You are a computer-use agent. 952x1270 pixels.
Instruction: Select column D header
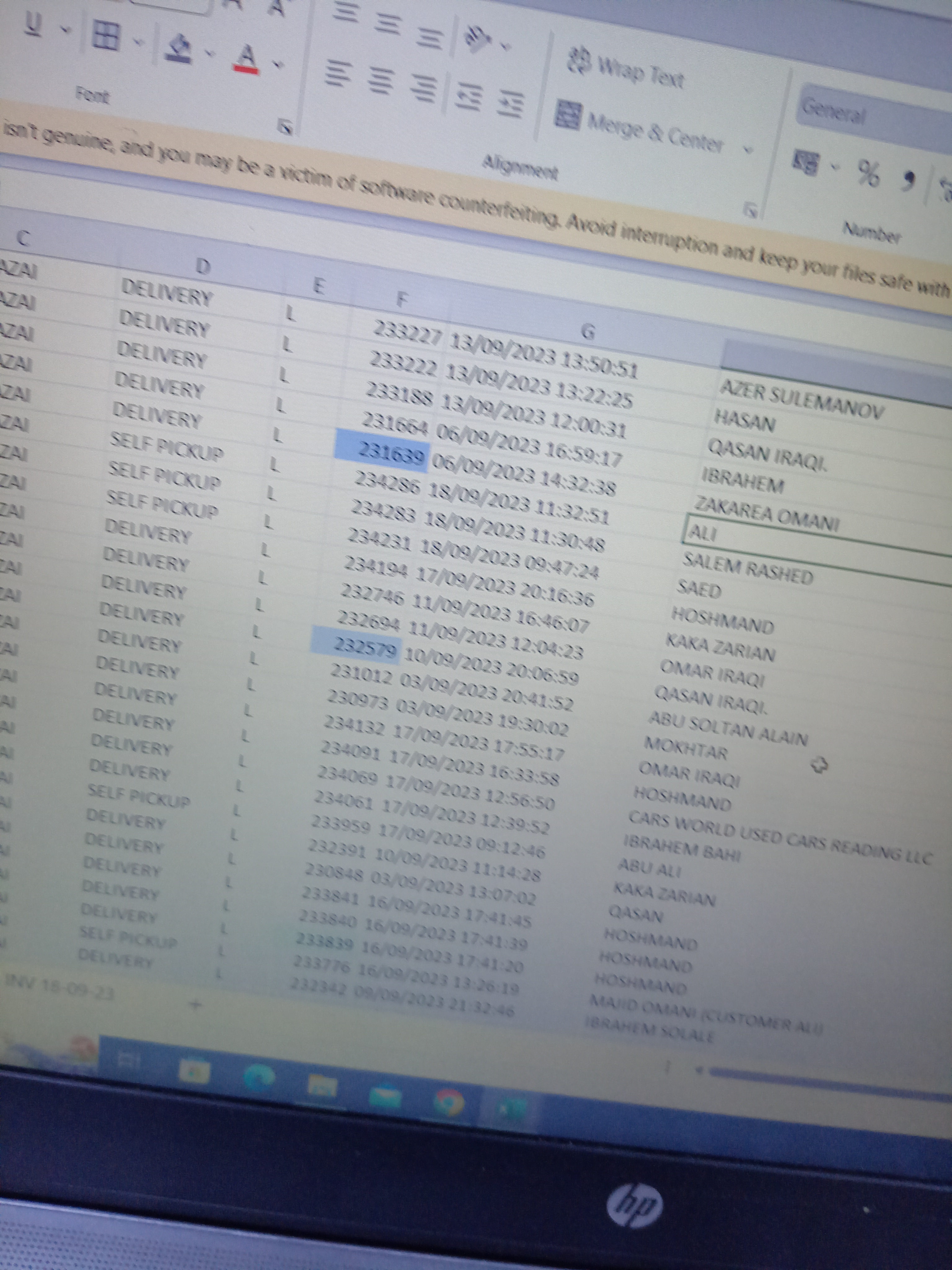tap(203, 266)
